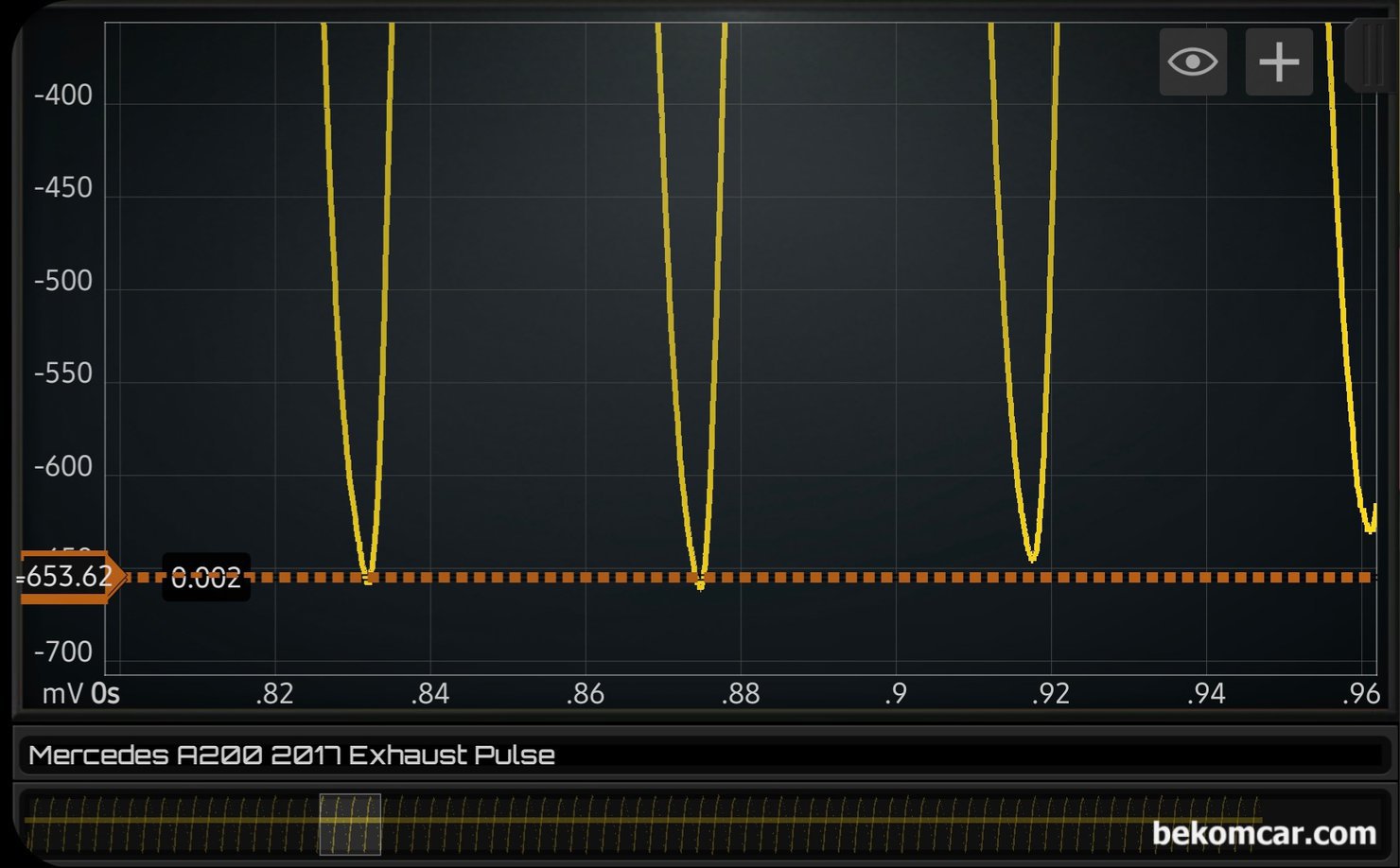This screenshot has width=1400, height=868.
Task: Click the 0s time origin label
Action: [x=106, y=694]
